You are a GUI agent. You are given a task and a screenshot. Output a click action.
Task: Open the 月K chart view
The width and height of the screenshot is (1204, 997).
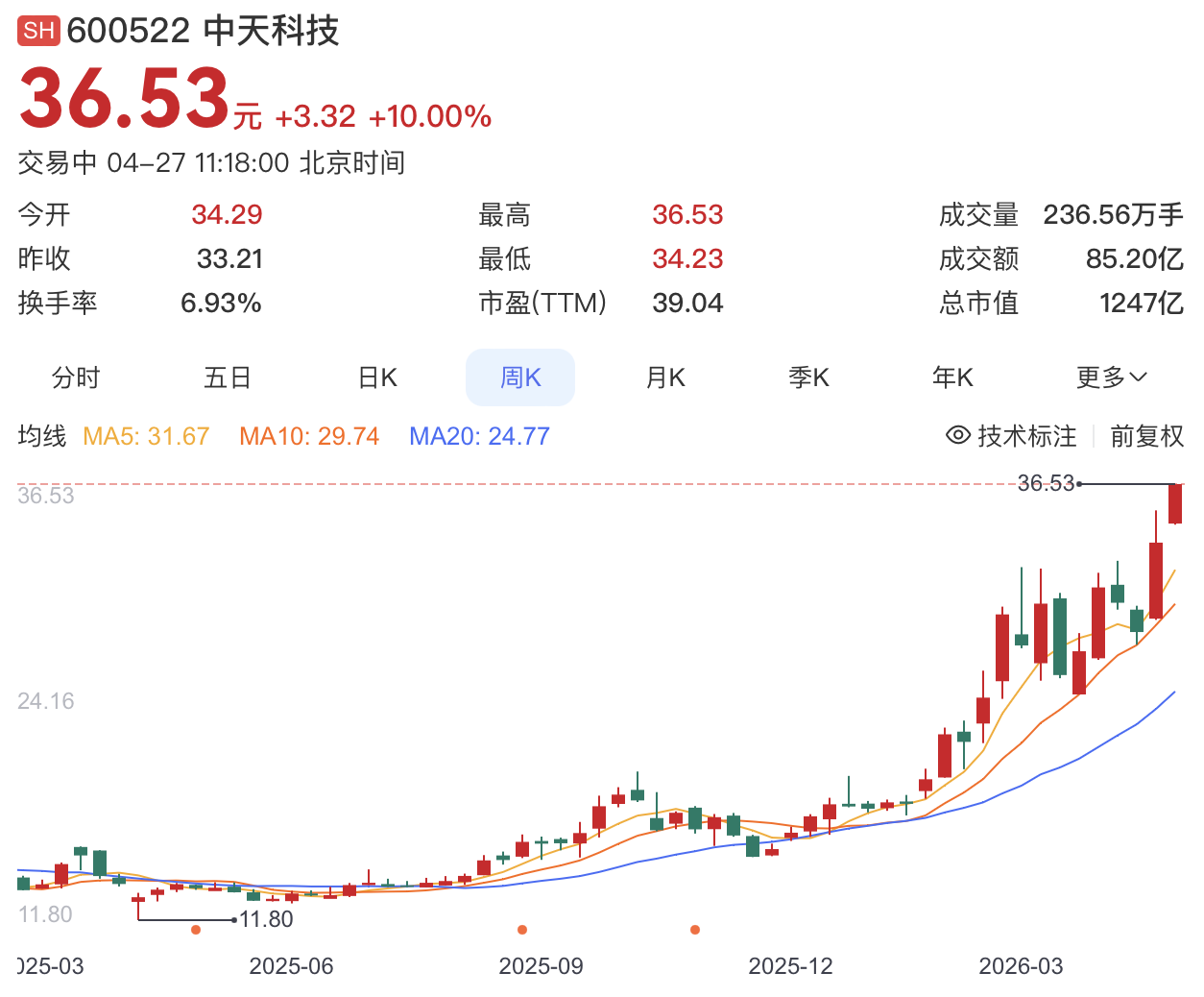click(x=665, y=377)
